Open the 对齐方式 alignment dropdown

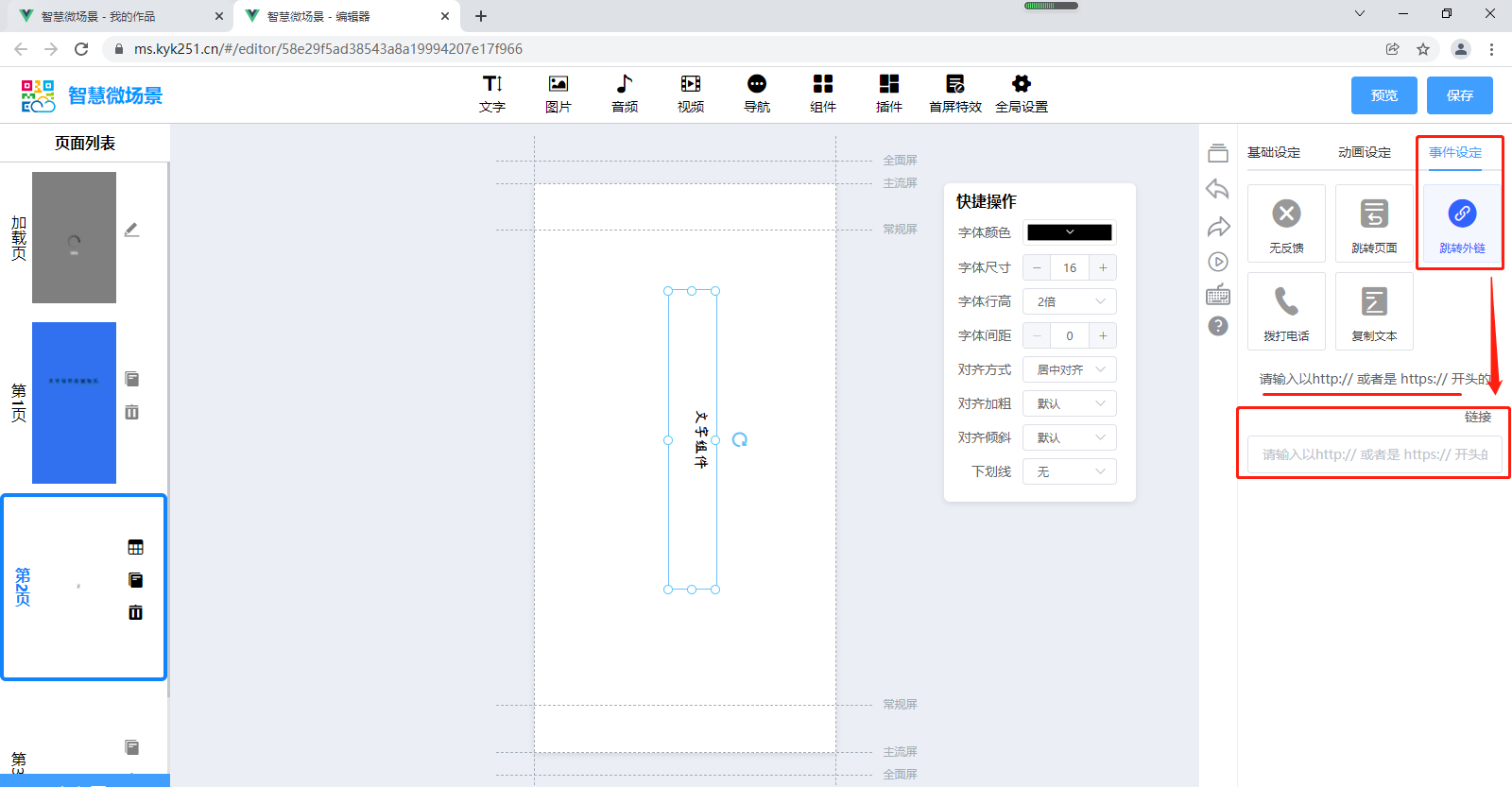click(1070, 369)
